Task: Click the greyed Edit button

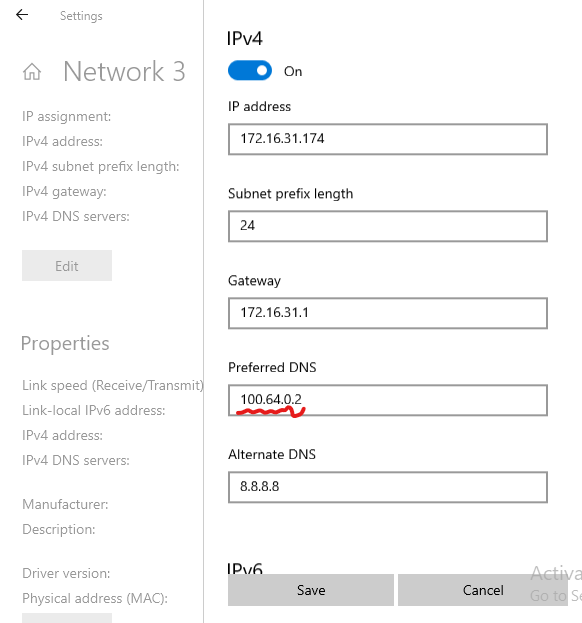Action: click(x=67, y=266)
